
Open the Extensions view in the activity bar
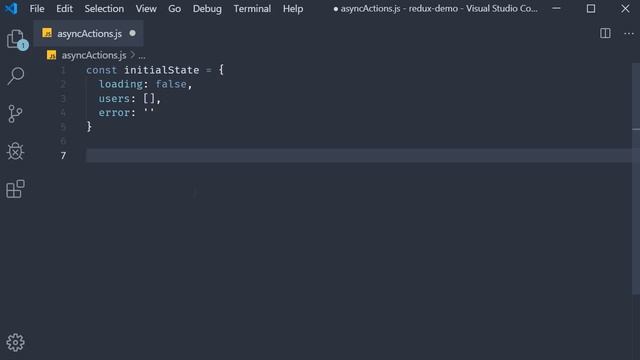coord(16,189)
